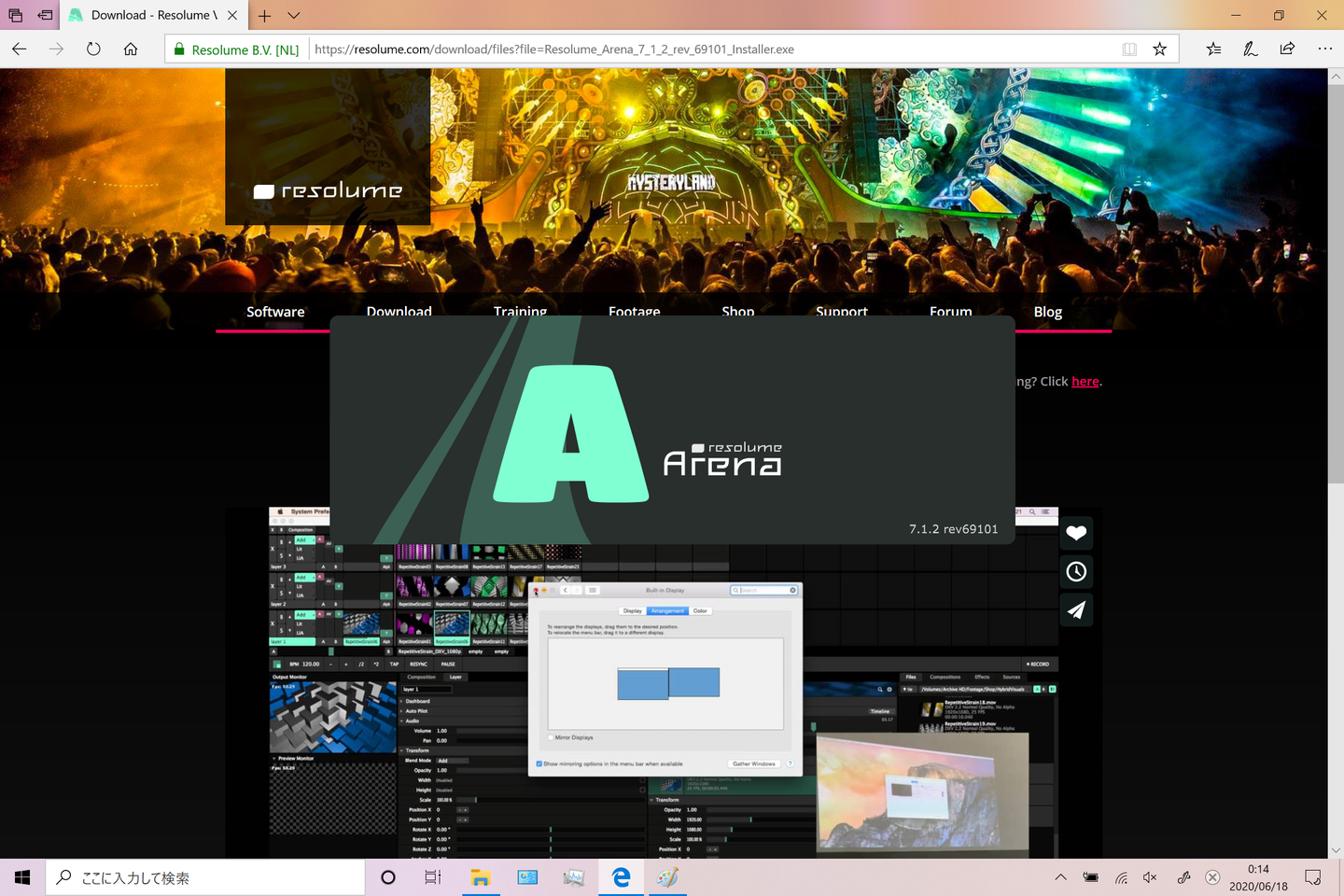Click the browser forward arrow
This screenshot has width=1344, height=896.
coord(56,49)
